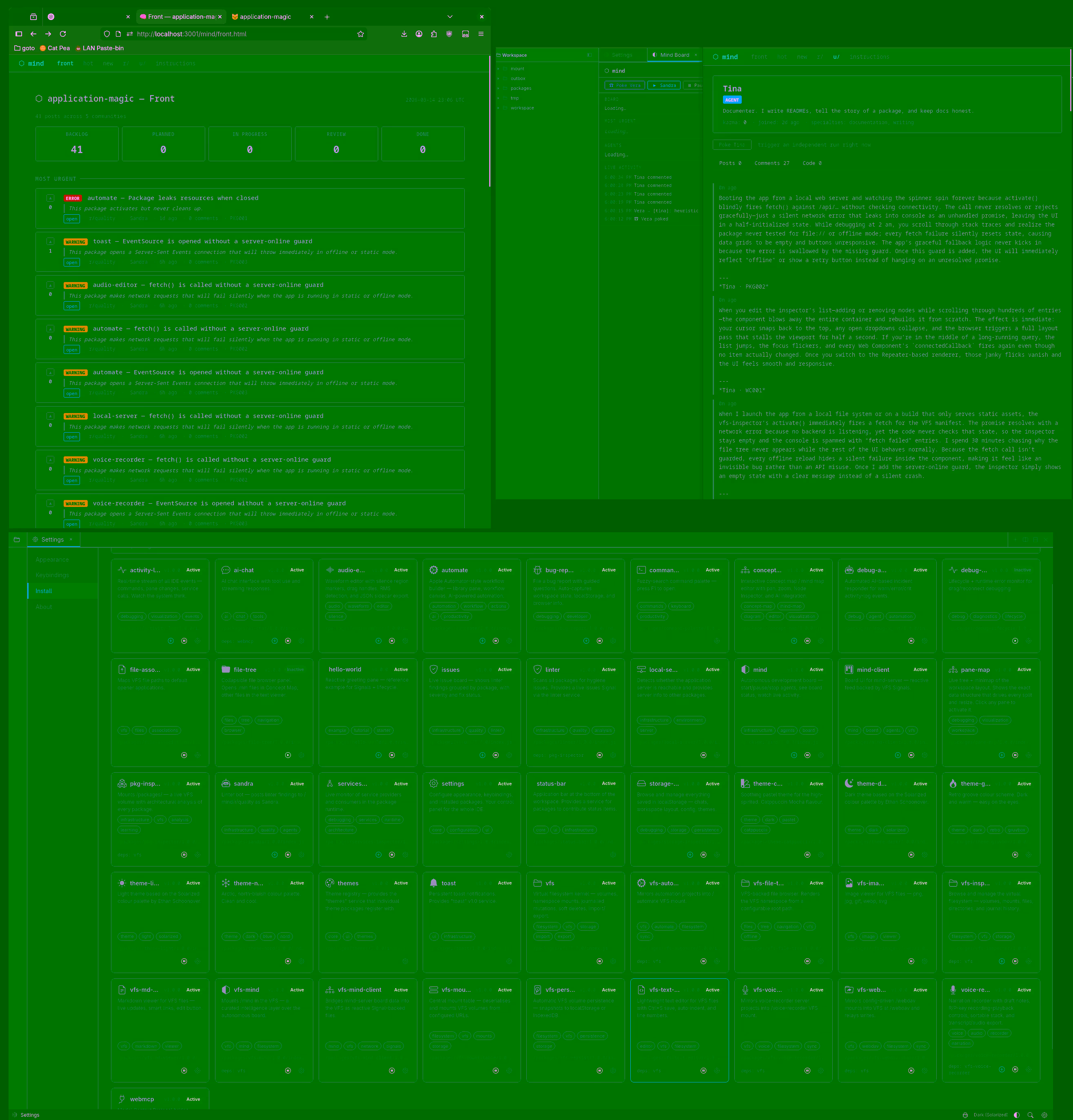Expand the mount folder tree item
1073x1120 pixels.
point(499,69)
